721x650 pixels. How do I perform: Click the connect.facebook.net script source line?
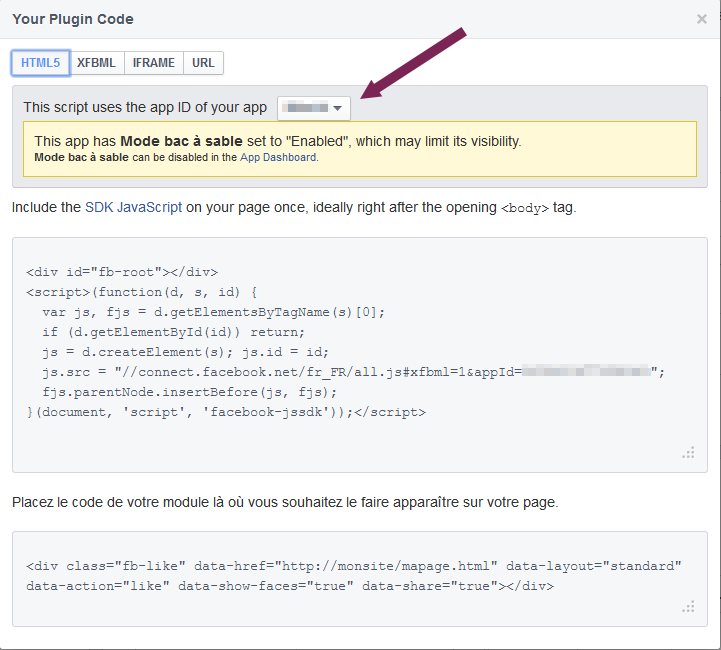click(353, 372)
